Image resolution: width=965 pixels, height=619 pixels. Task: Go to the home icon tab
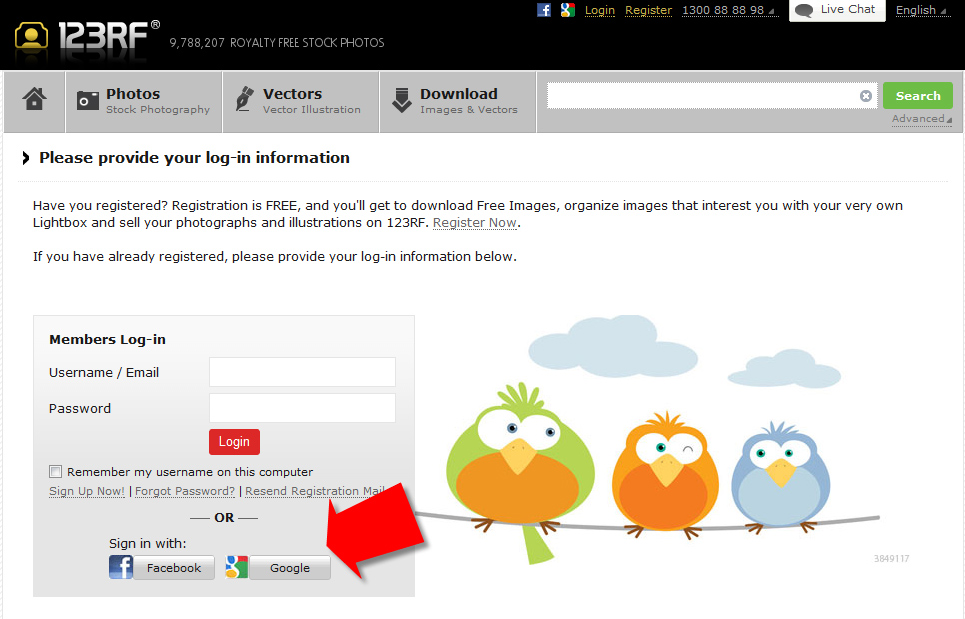click(x=34, y=98)
